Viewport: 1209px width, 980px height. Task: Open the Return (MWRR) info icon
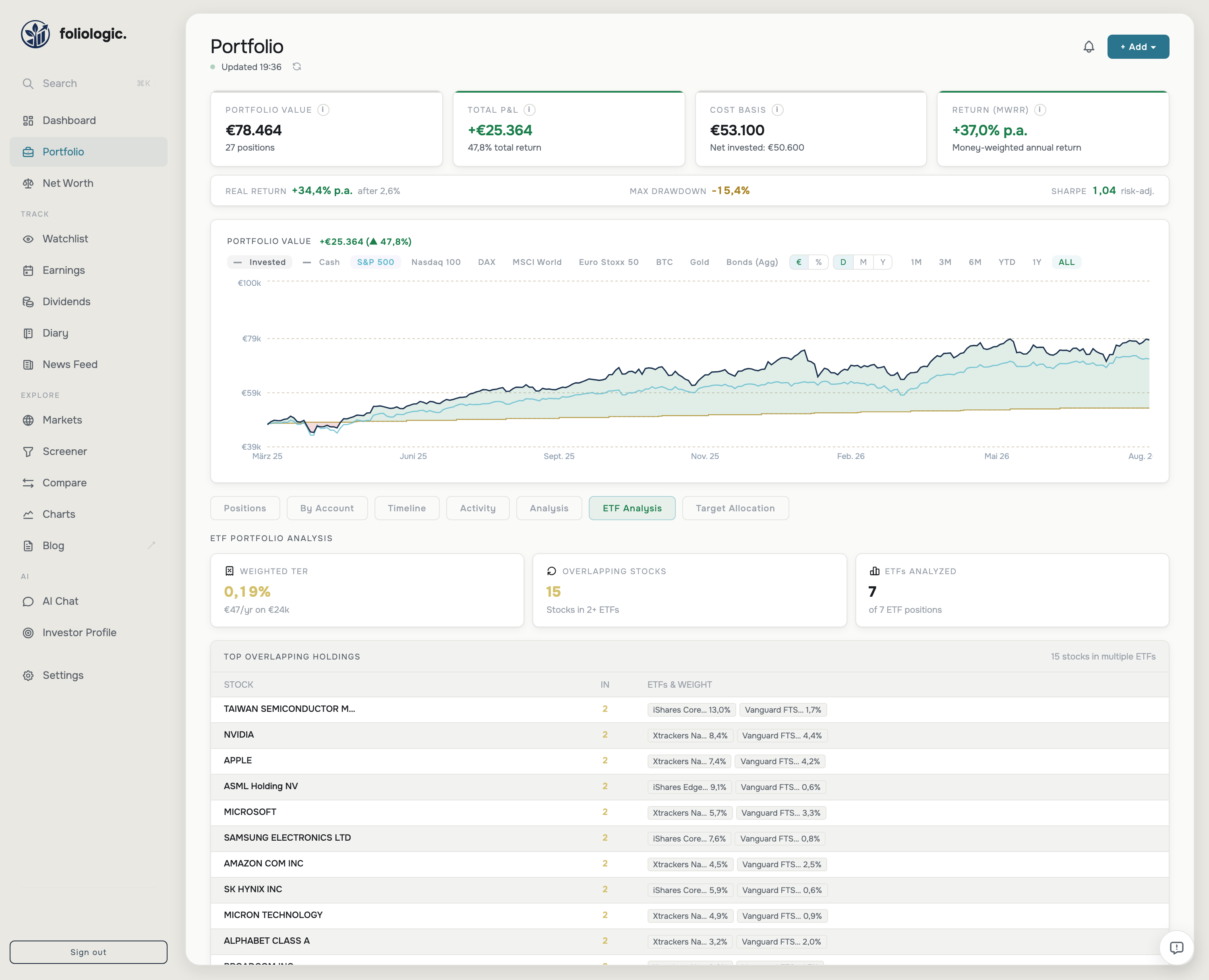1040,110
